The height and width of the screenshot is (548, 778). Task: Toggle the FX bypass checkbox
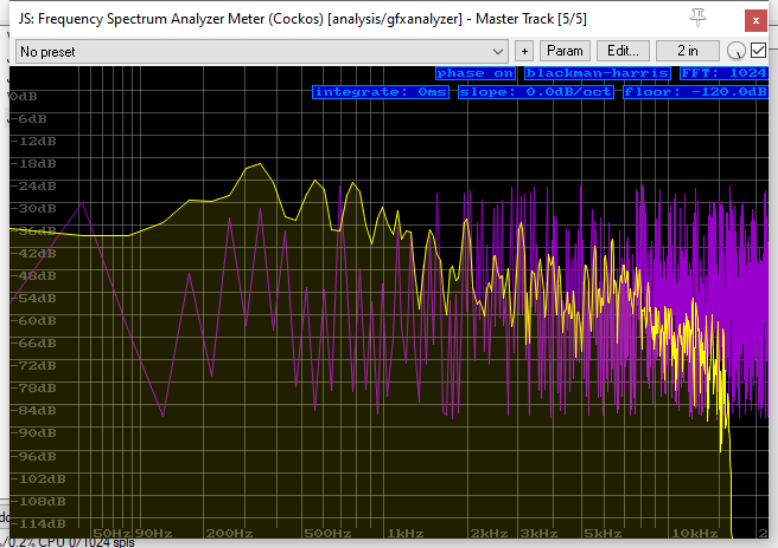tap(758, 51)
